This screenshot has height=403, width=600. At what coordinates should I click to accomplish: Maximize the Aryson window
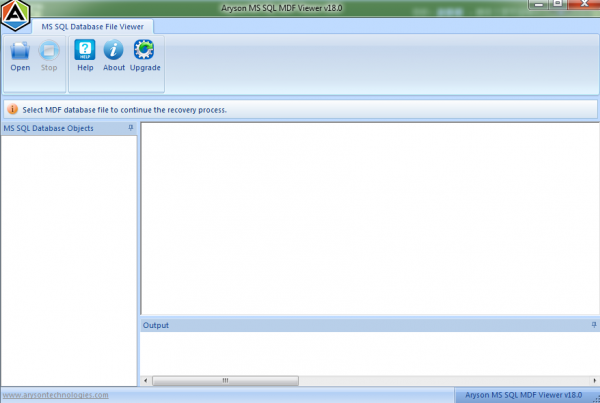558,4
